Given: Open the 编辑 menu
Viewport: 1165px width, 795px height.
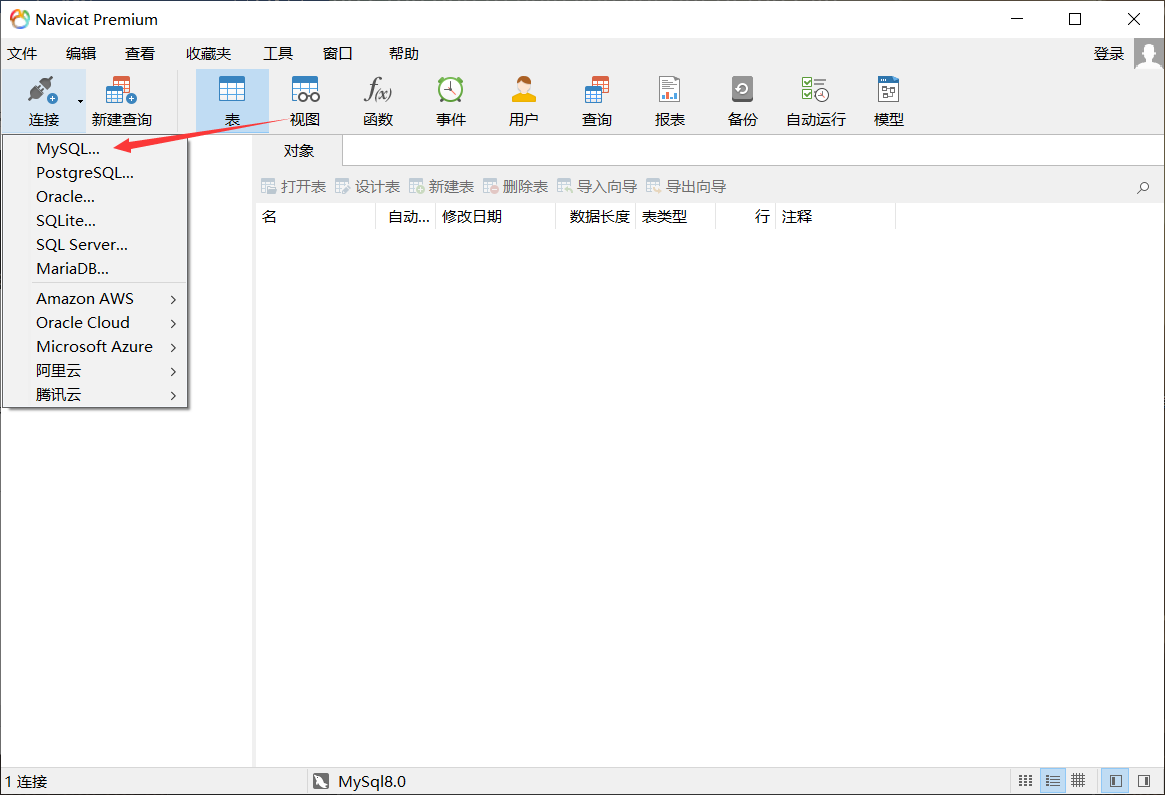Looking at the screenshot, I should [81, 54].
